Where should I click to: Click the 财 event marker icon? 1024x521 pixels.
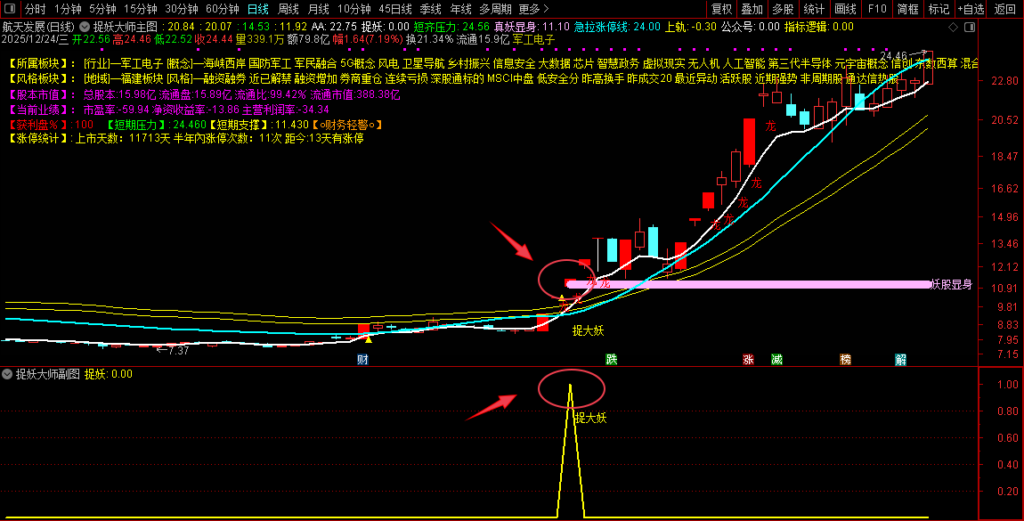tap(363, 359)
